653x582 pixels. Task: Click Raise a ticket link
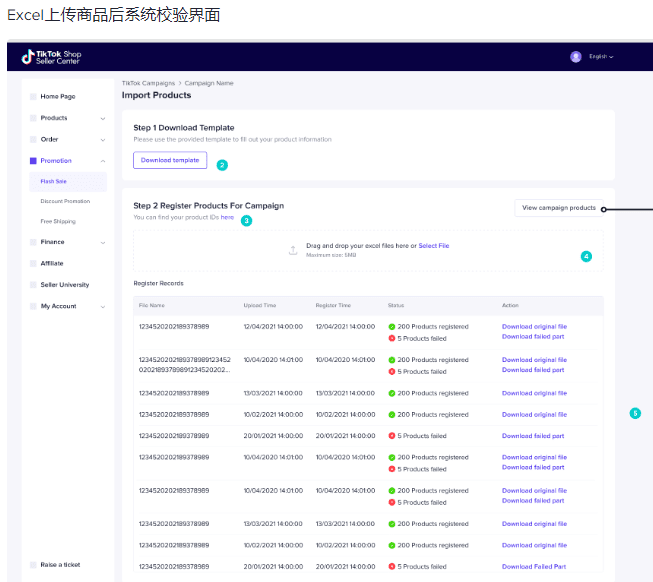60,565
